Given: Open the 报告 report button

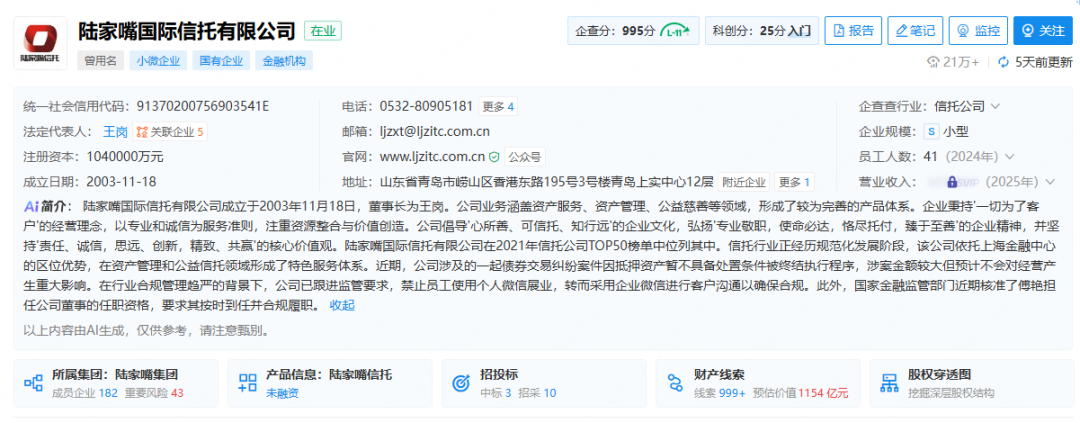Looking at the screenshot, I should [x=853, y=31].
